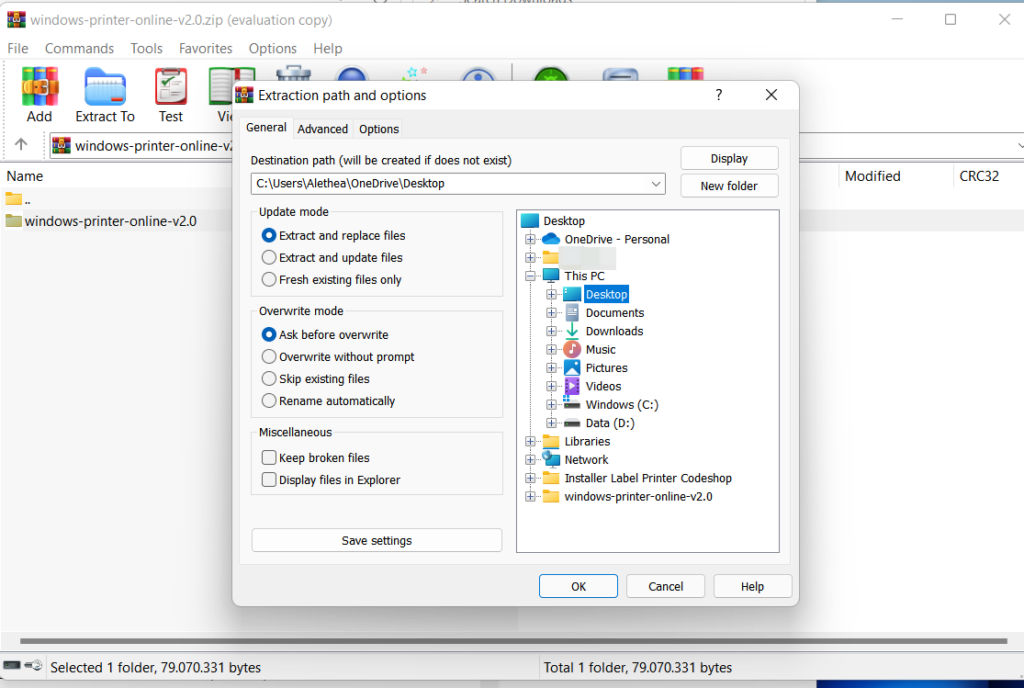Image resolution: width=1024 pixels, height=688 pixels.
Task: Select Ask before overwrite
Action: pos(268,334)
